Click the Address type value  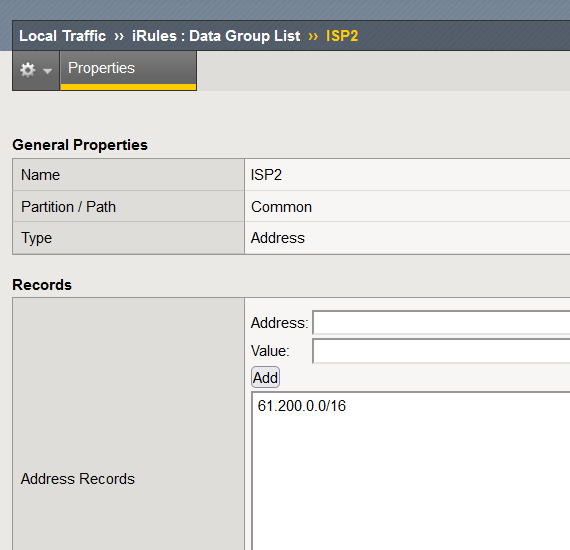click(278, 238)
